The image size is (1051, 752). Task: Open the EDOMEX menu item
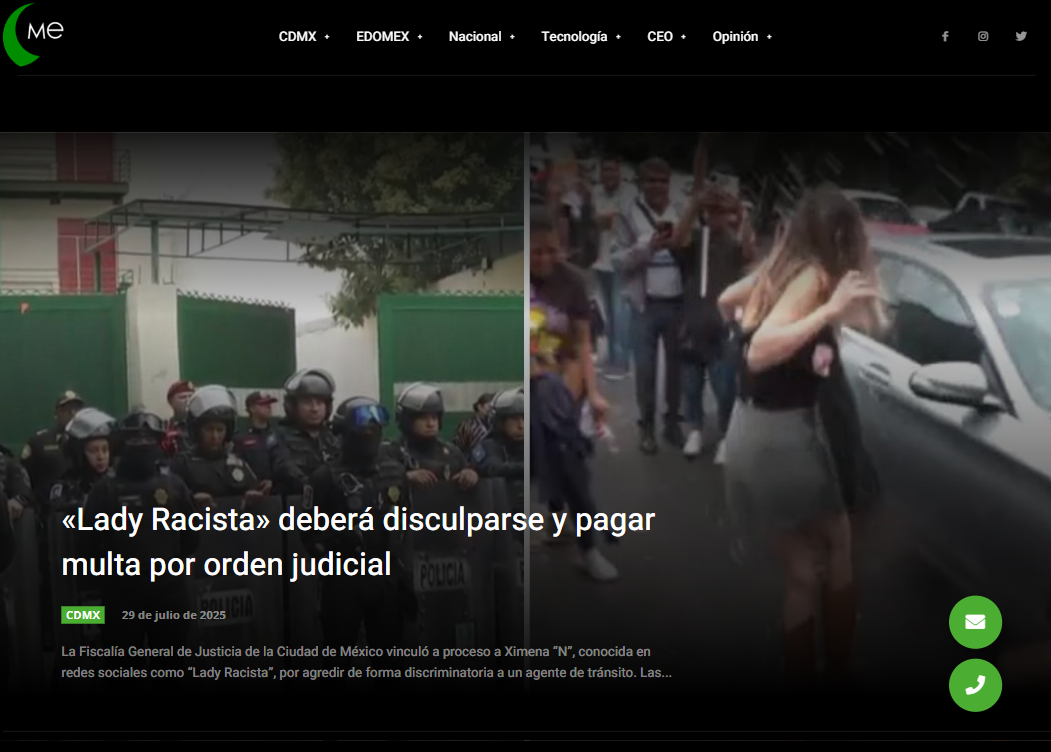pos(382,36)
